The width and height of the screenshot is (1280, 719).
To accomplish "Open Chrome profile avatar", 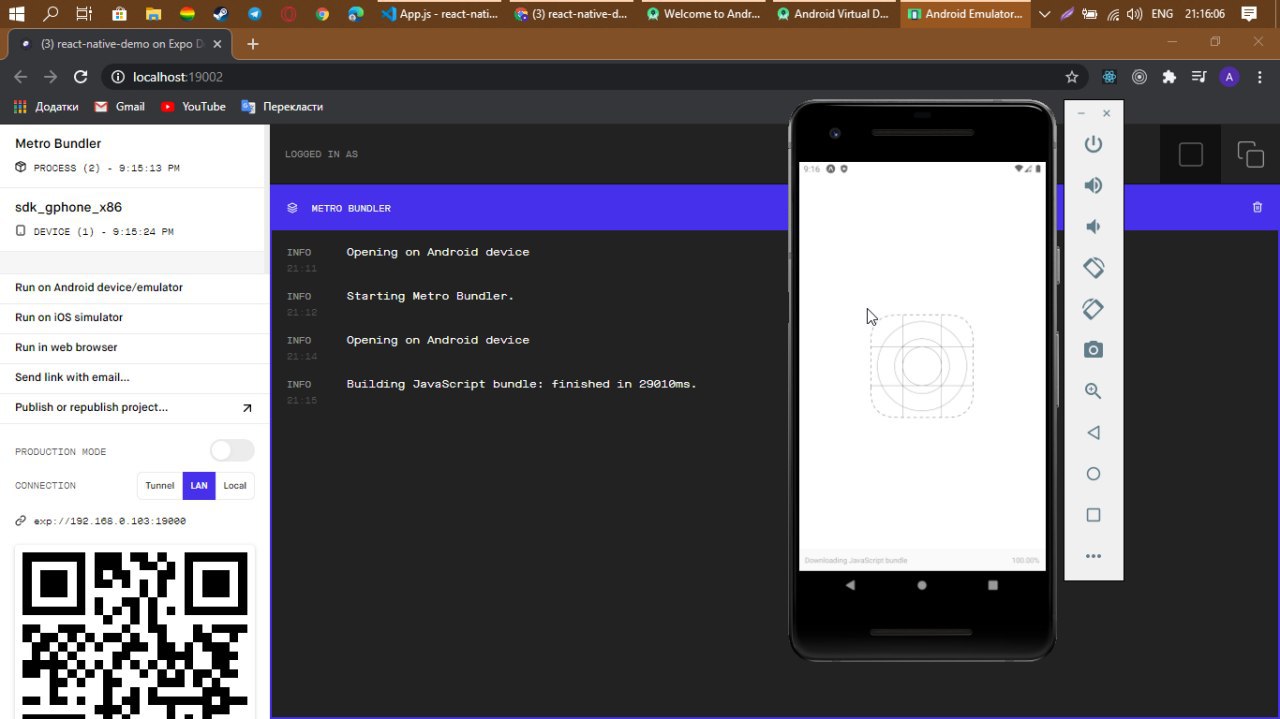I will click(1230, 77).
